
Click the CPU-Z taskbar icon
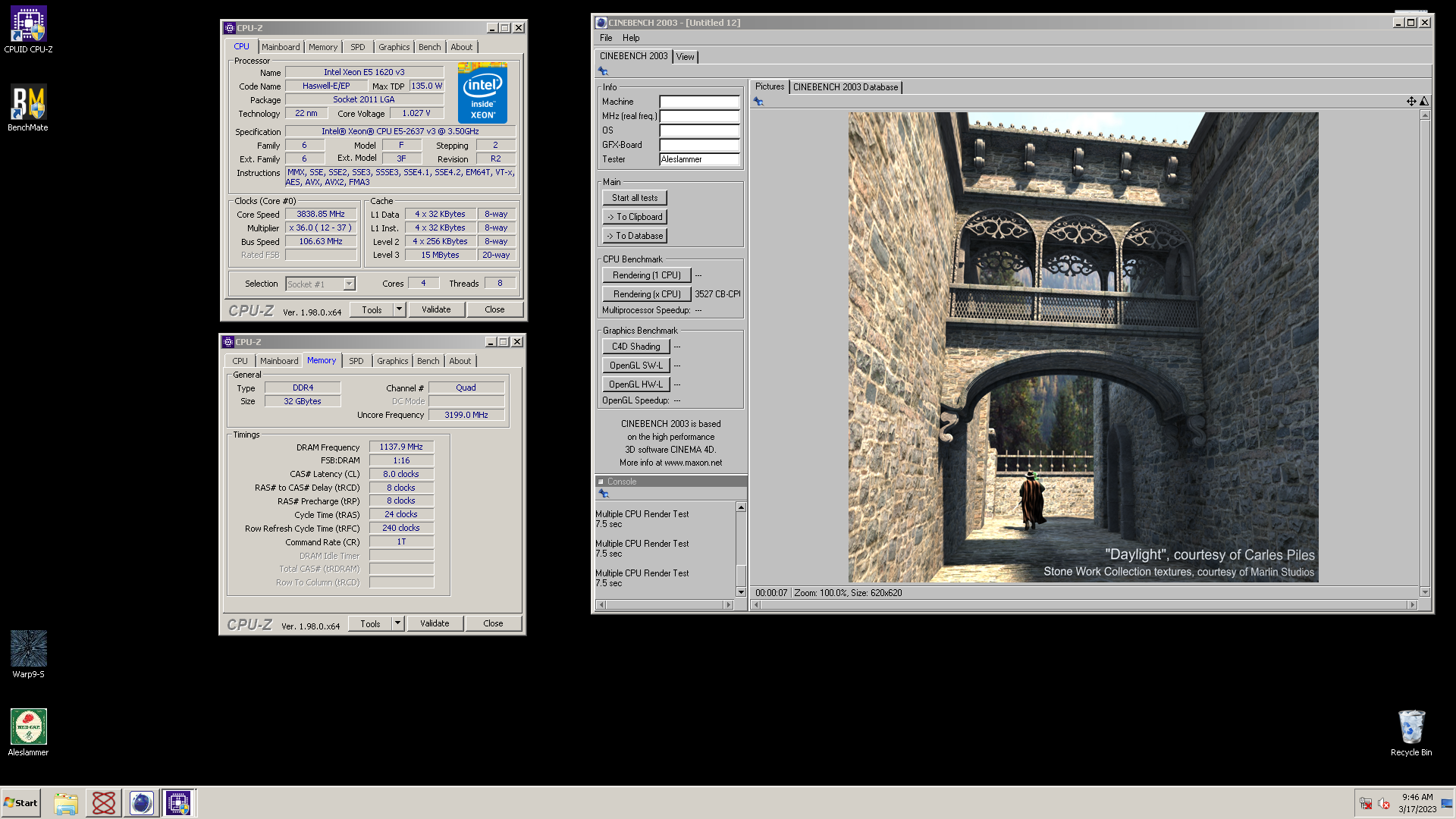178,803
